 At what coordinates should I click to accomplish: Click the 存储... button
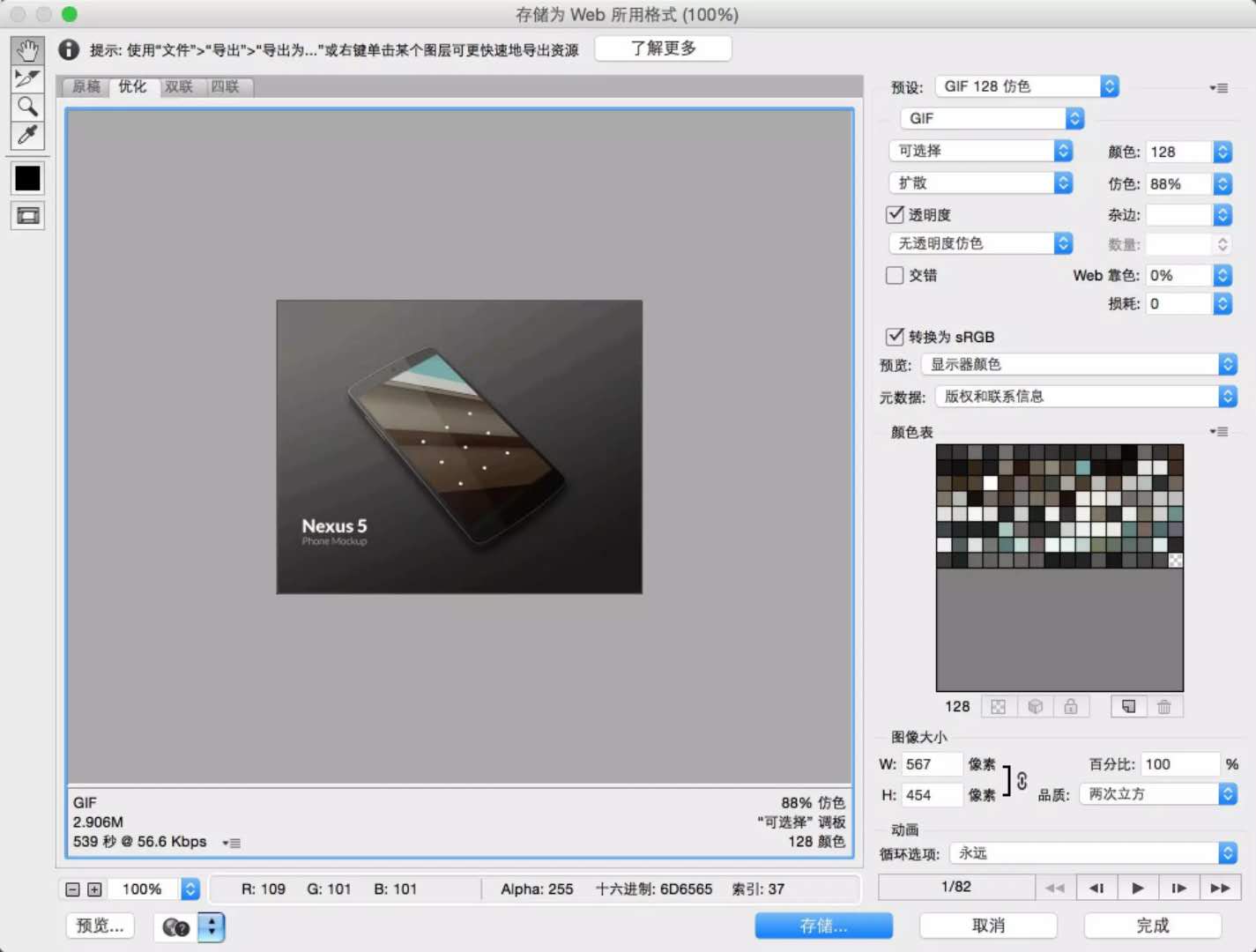[823, 926]
